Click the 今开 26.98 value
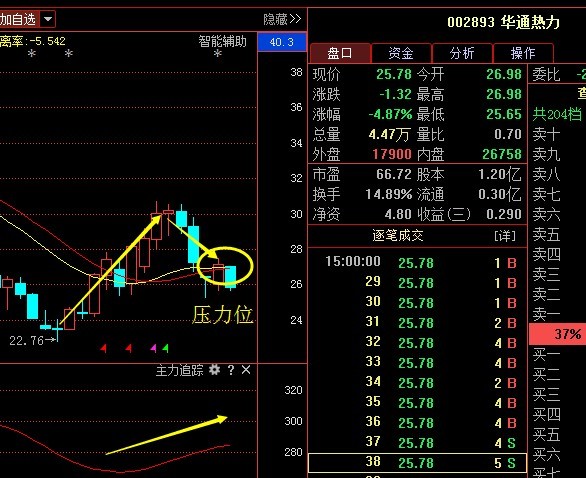The height and width of the screenshot is (478, 586). click(503, 74)
